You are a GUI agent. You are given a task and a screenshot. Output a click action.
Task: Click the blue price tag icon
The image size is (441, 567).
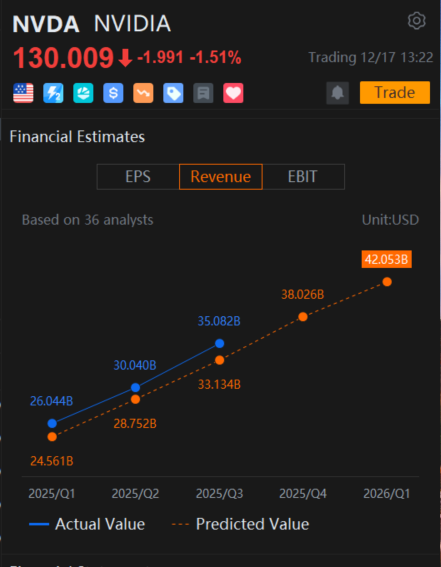click(x=173, y=93)
